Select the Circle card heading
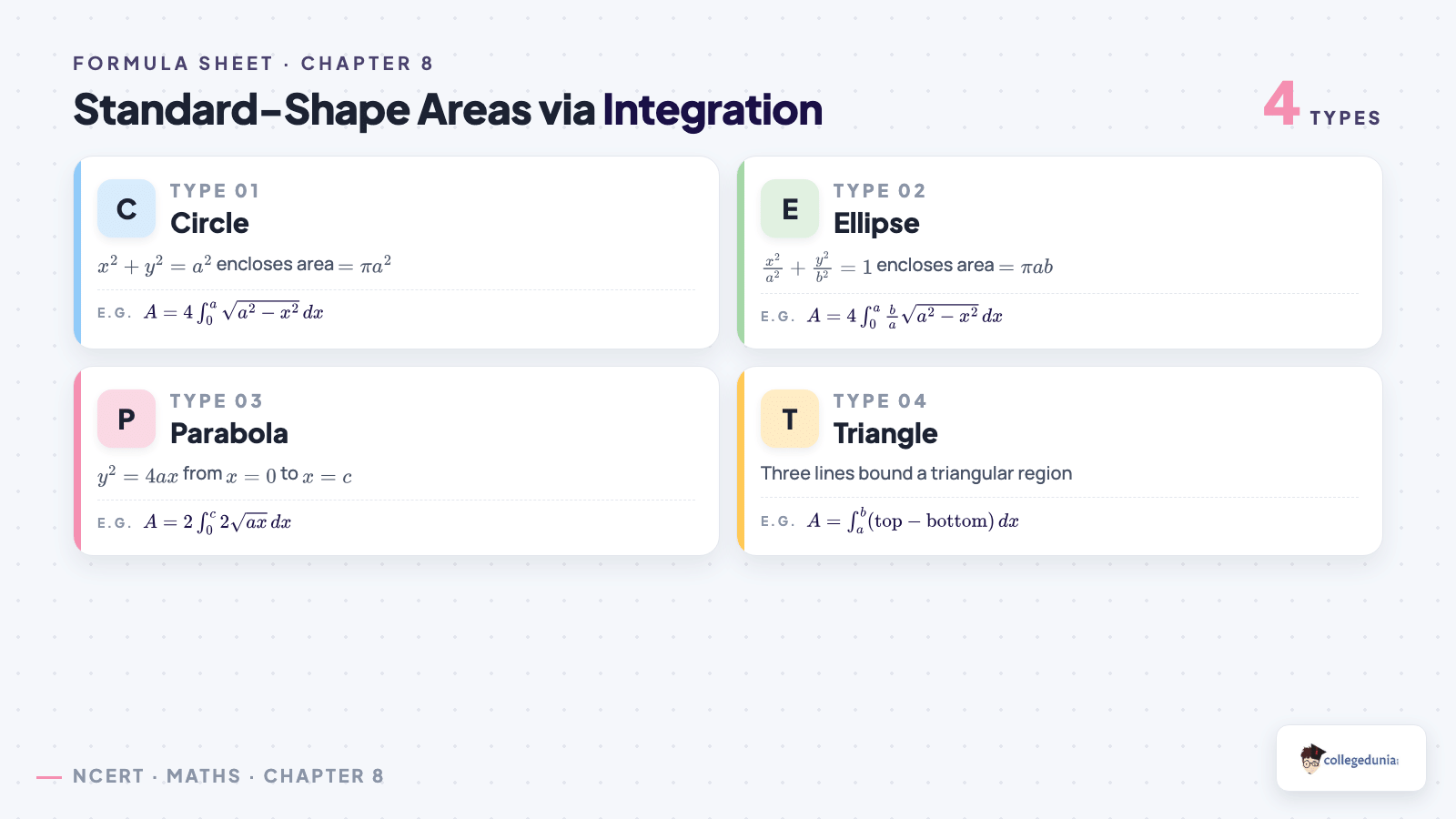1456x819 pixels. point(209,223)
